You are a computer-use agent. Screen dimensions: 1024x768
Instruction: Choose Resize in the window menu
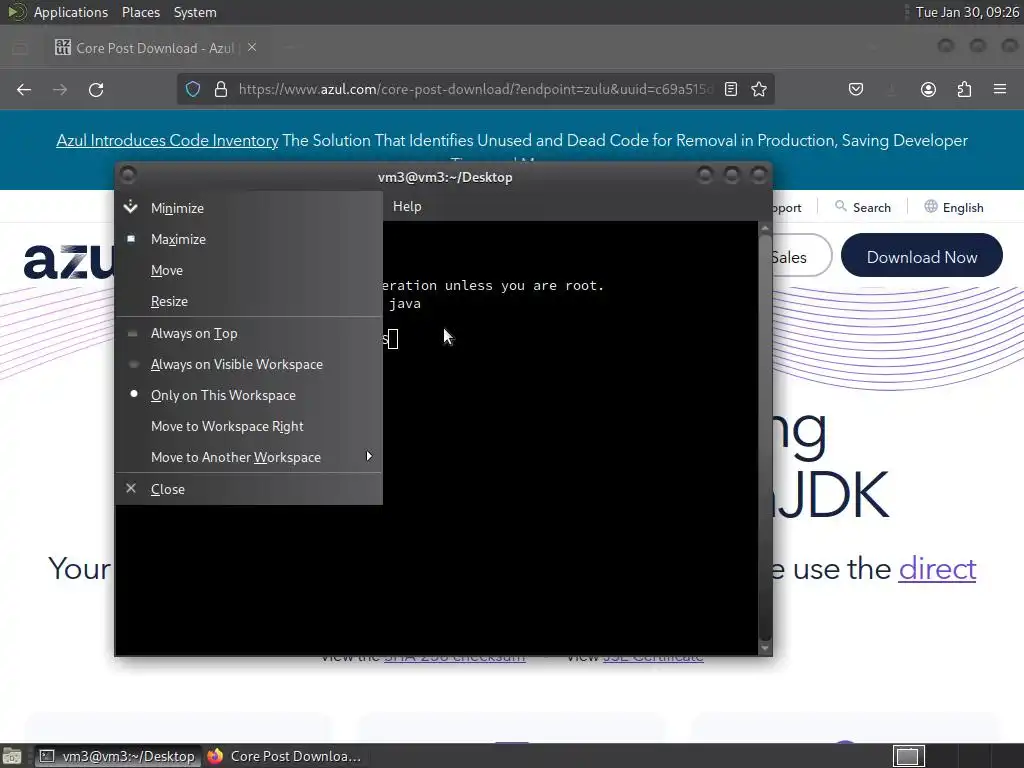point(248,301)
